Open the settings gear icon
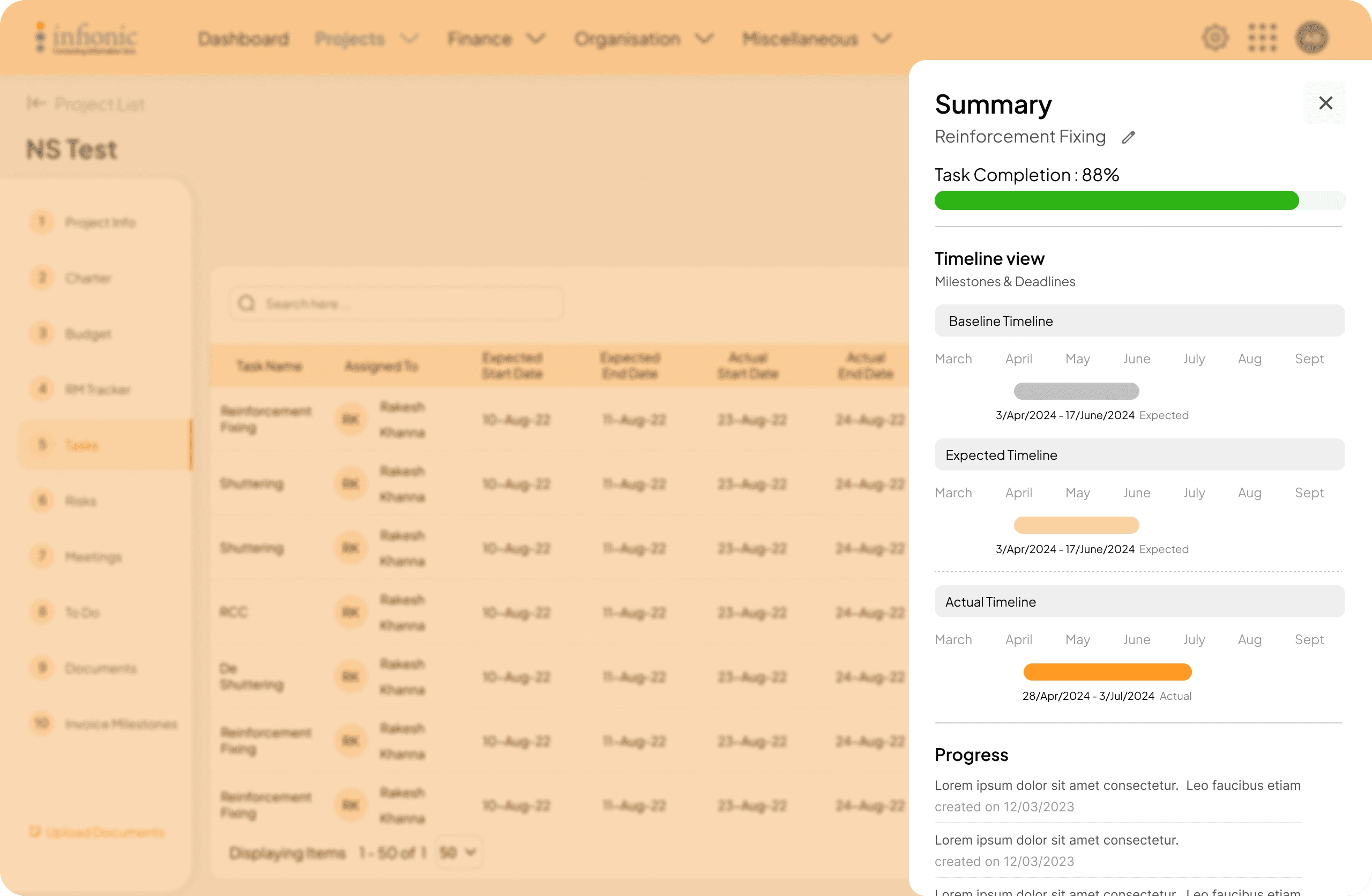 click(1215, 38)
